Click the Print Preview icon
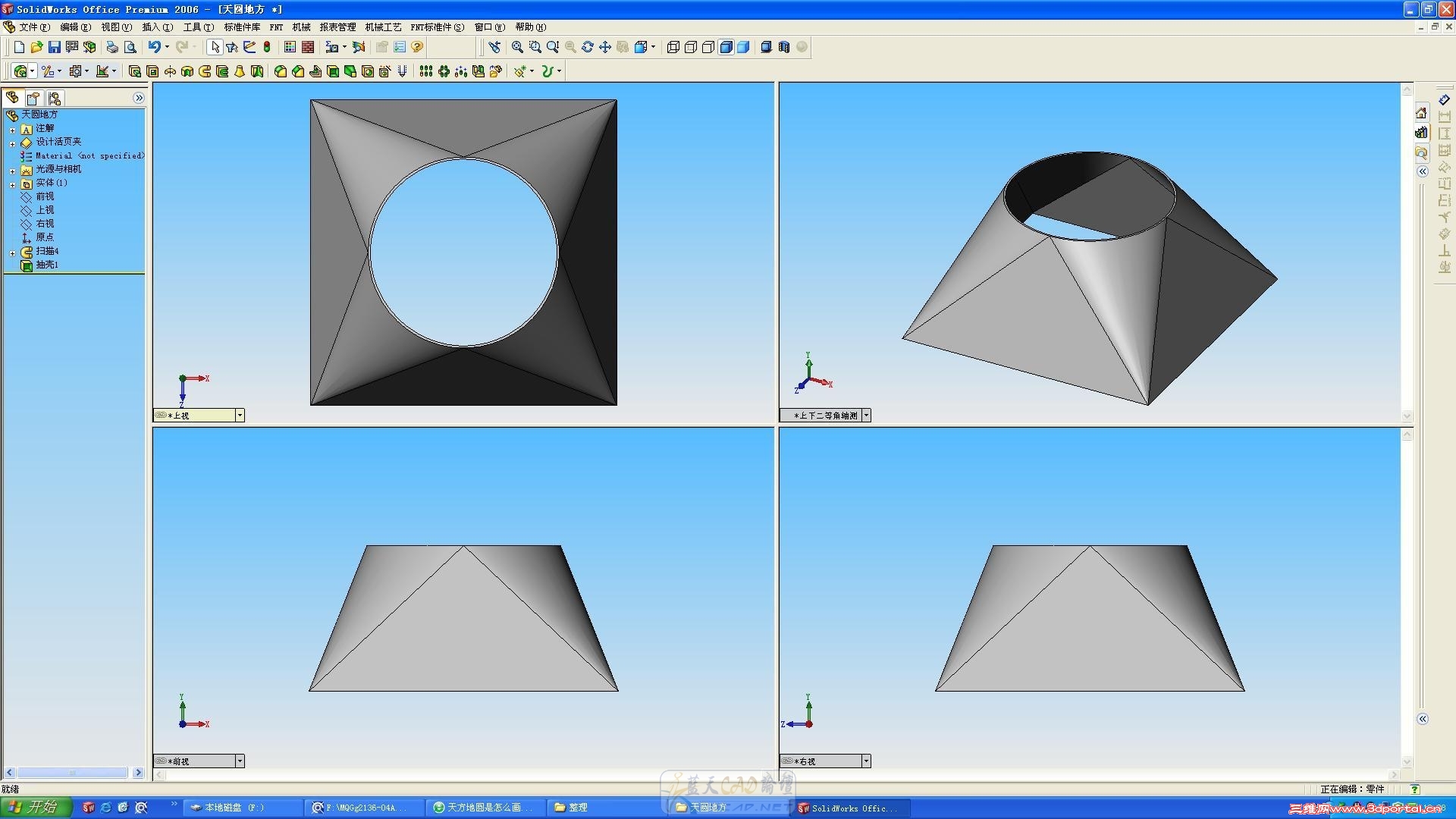The width and height of the screenshot is (1456, 819). pos(130,47)
